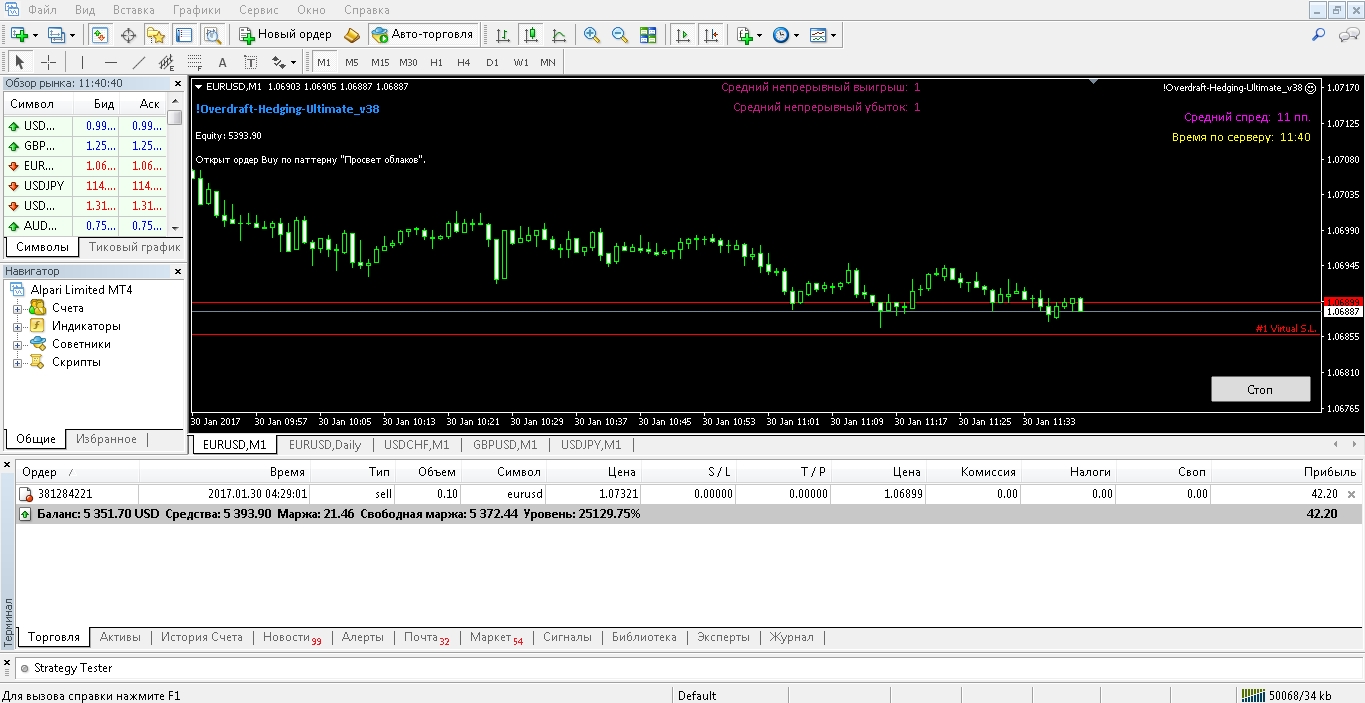Open the profiles dropdown arrow
Viewport: 1365px width, 703px height.
pyautogui.click(x=72, y=35)
